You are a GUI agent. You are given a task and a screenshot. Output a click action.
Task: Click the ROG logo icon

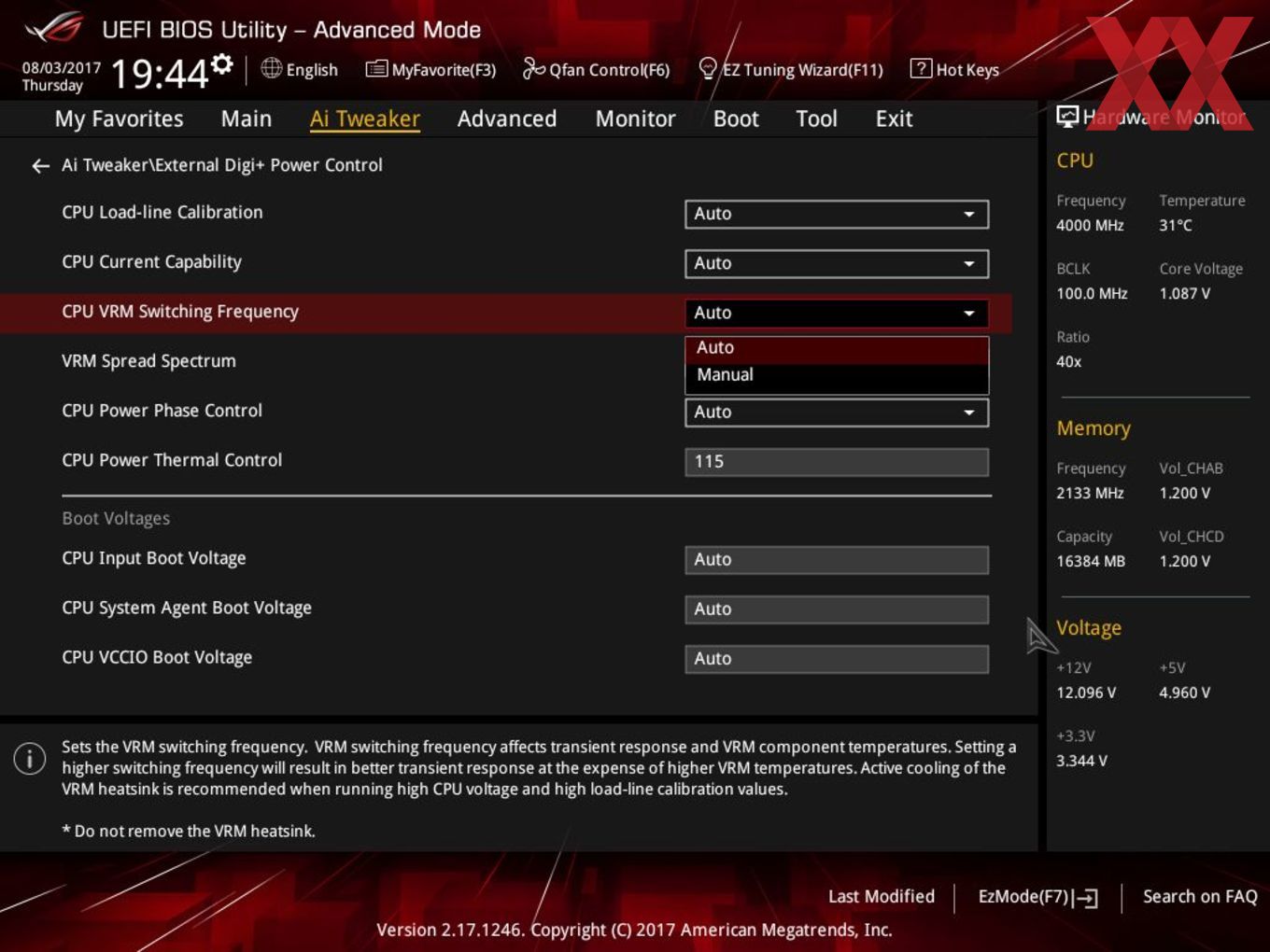[54, 28]
